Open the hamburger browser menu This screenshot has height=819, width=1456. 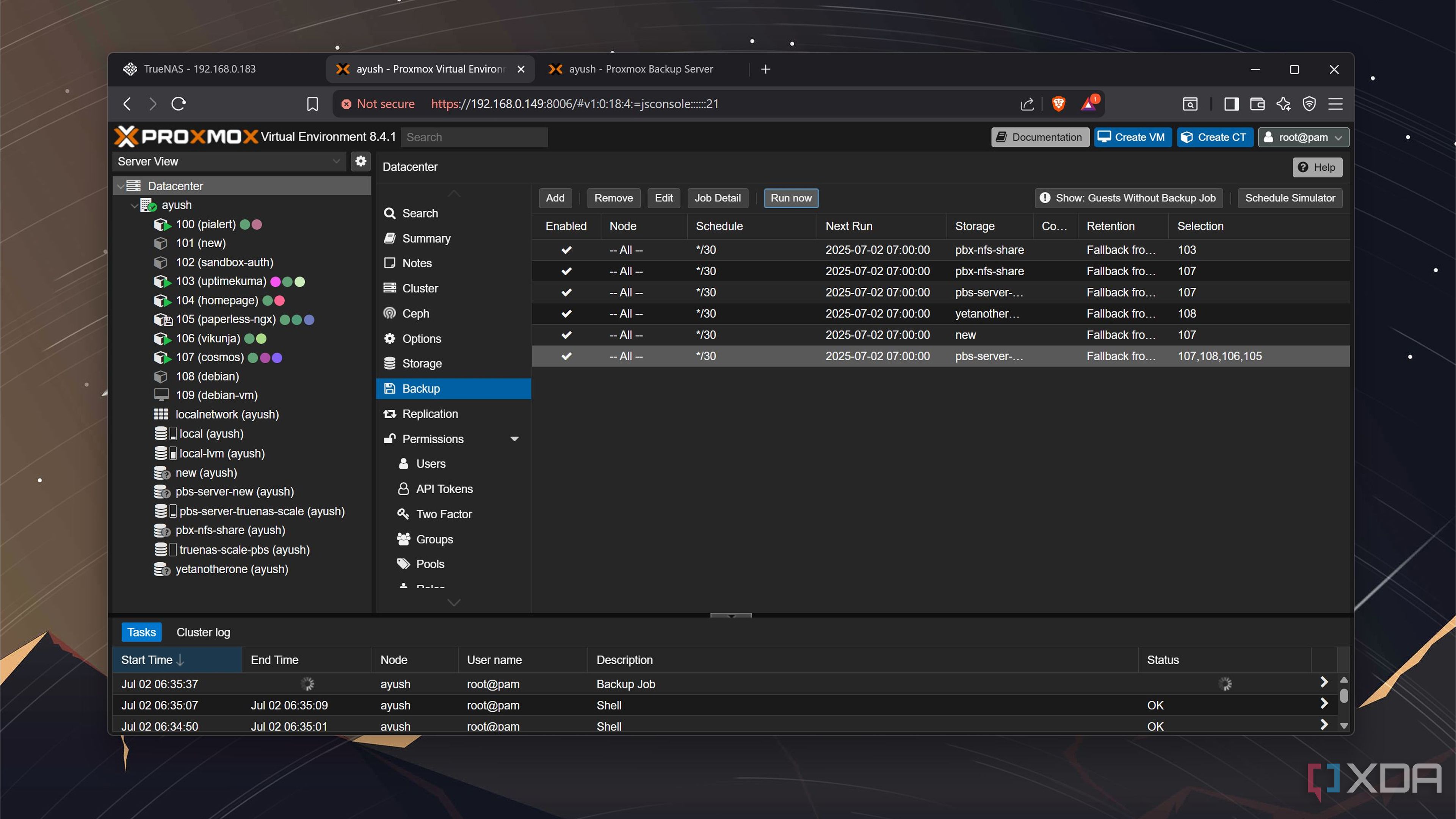point(1335,104)
